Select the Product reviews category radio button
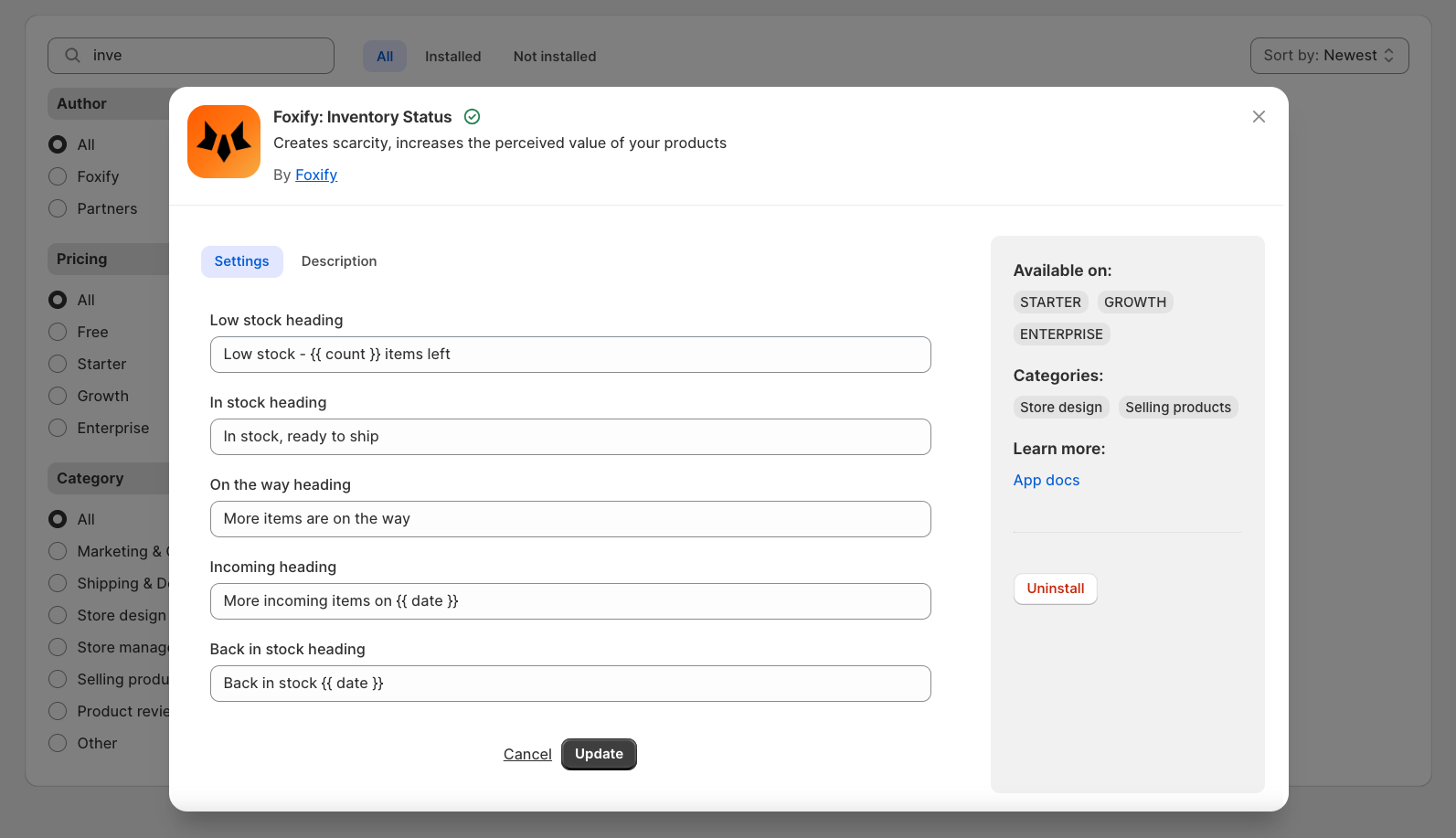Image resolution: width=1456 pixels, height=838 pixels. (x=58, y=711)
